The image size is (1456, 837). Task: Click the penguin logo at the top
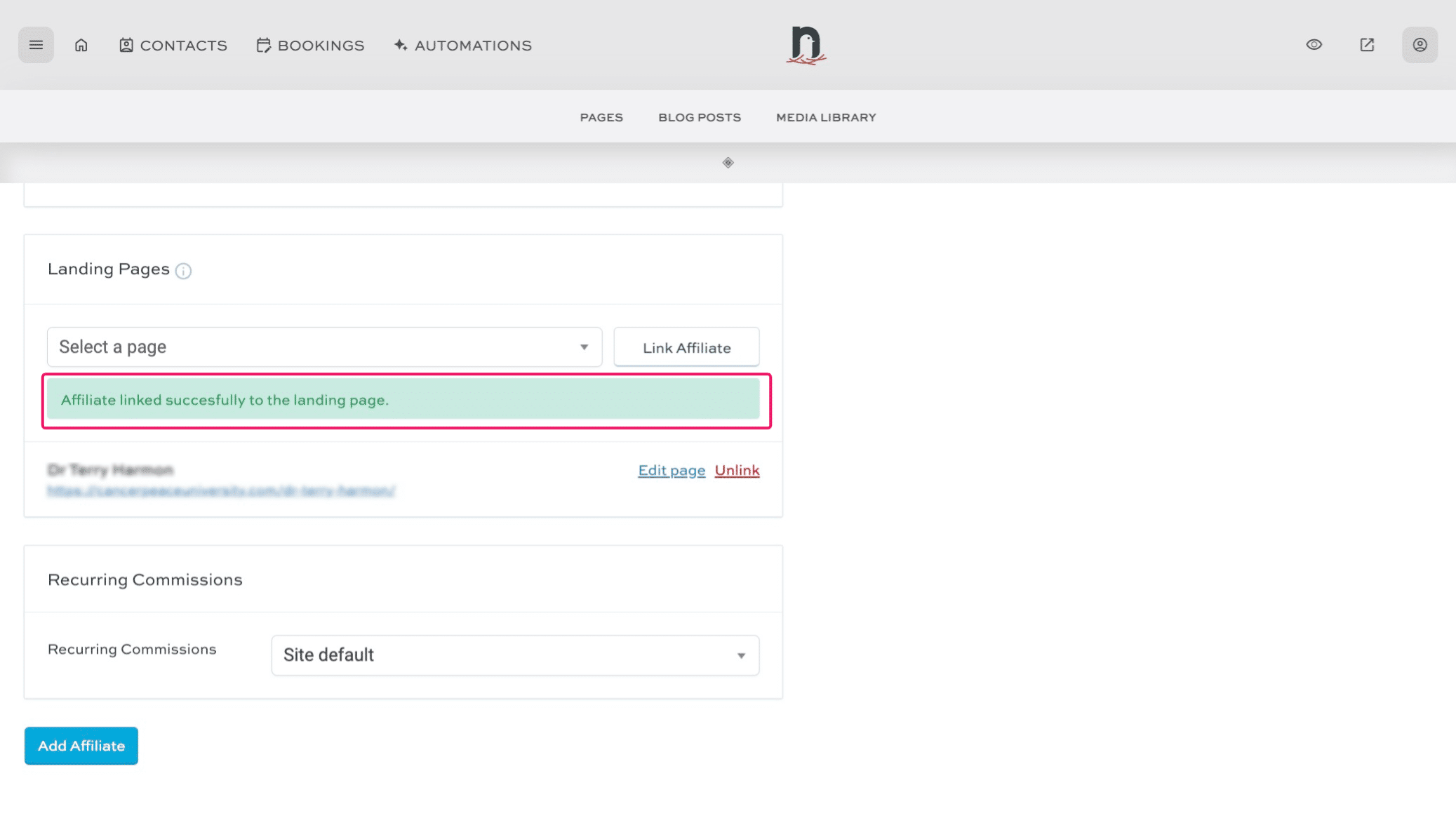click(x=806, y=44)
